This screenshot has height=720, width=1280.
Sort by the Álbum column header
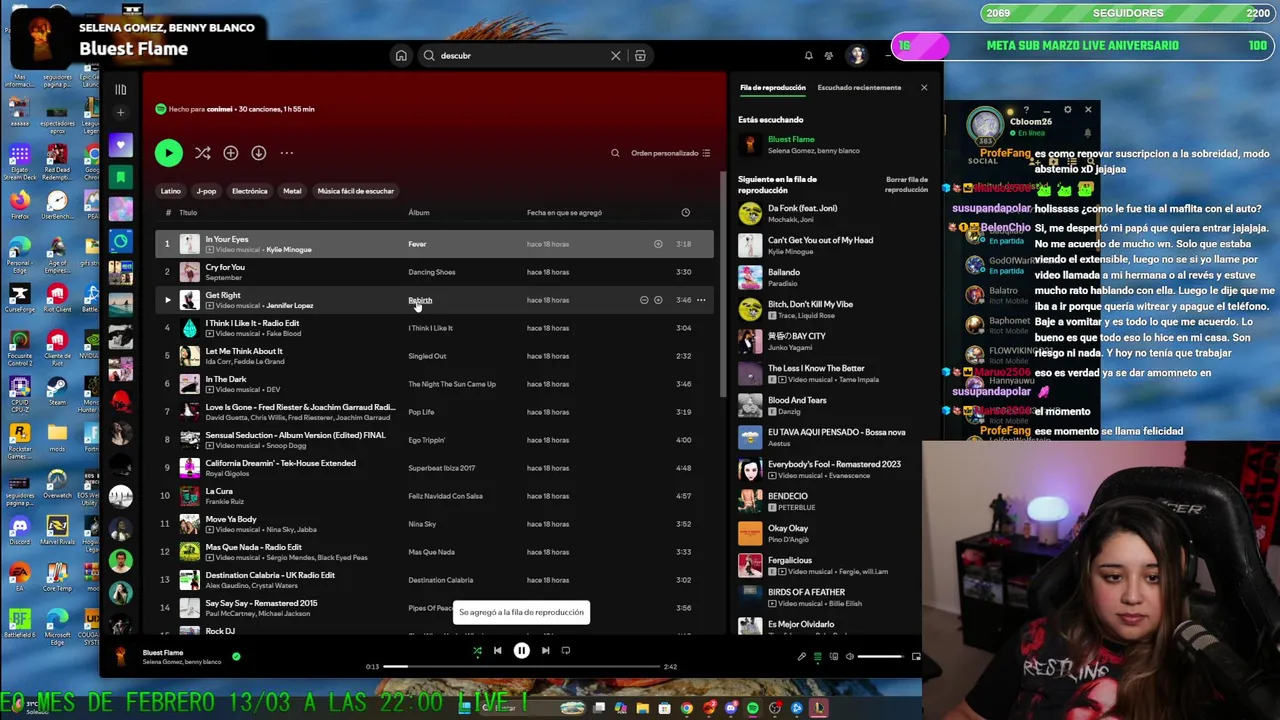click(418, 212)
